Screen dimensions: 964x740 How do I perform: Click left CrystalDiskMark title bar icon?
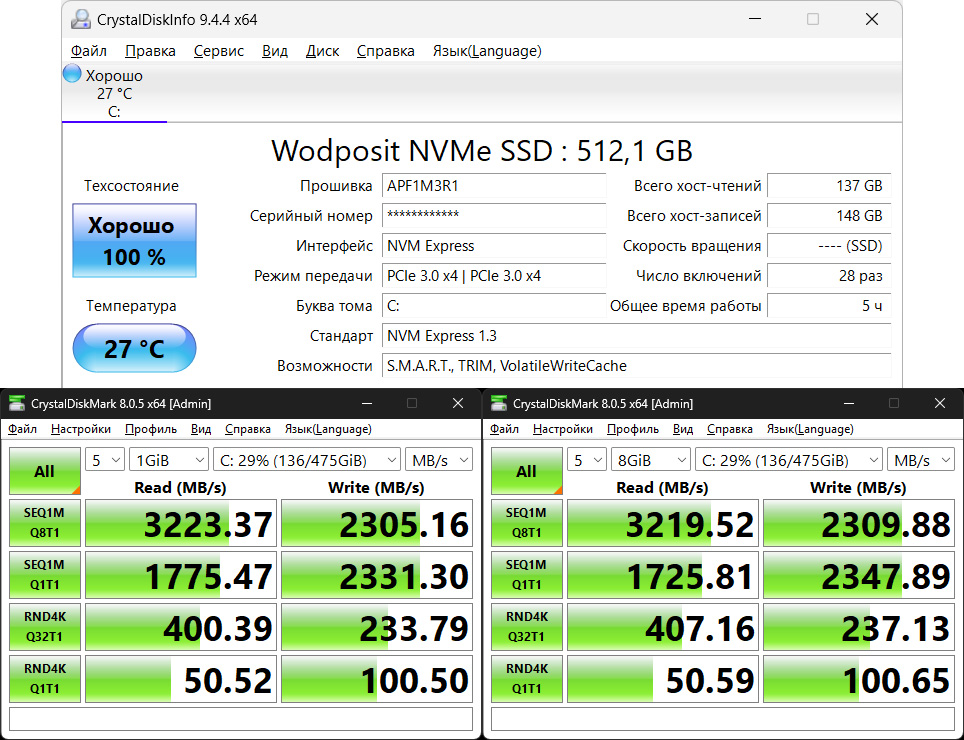[17, 404]
